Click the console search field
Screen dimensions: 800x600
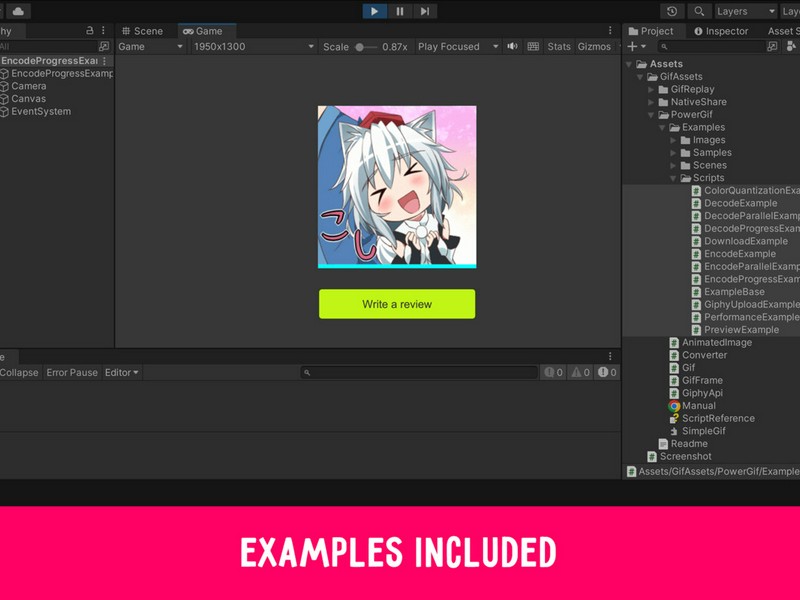pyautogui.click(x=419, y=372)
